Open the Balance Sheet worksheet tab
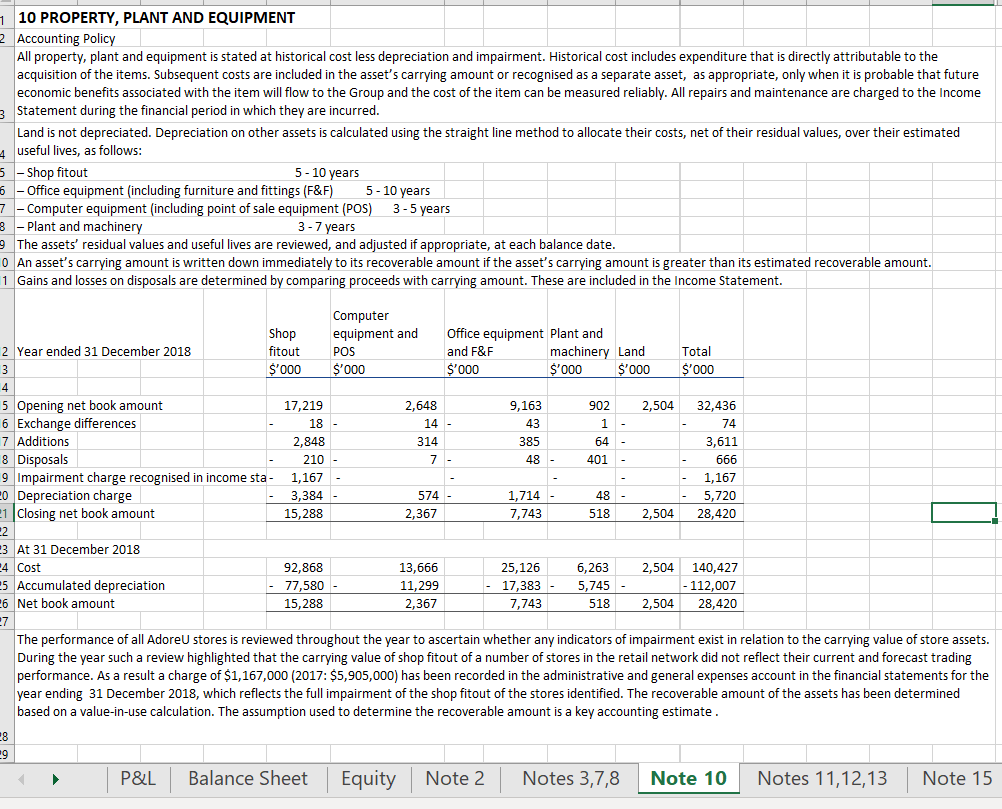 246,778
